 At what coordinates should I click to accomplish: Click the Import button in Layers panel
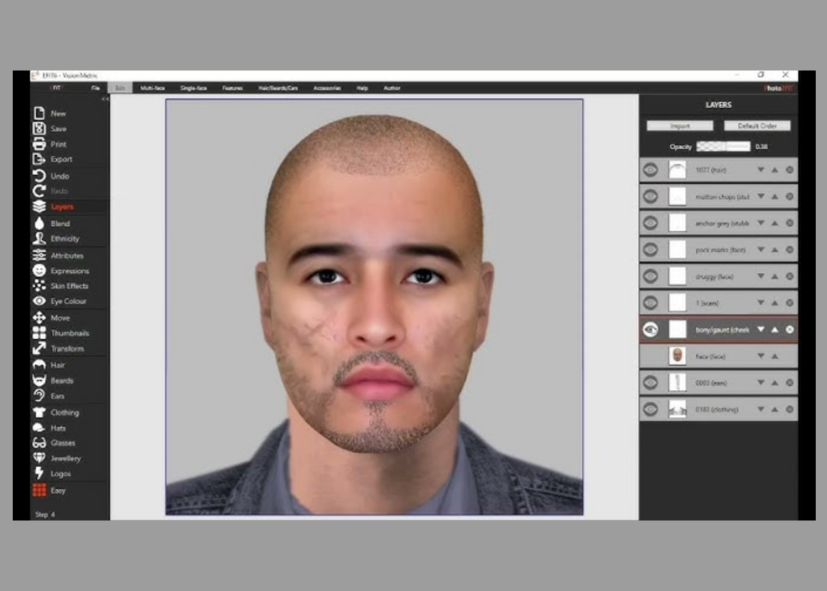point(679,126)
